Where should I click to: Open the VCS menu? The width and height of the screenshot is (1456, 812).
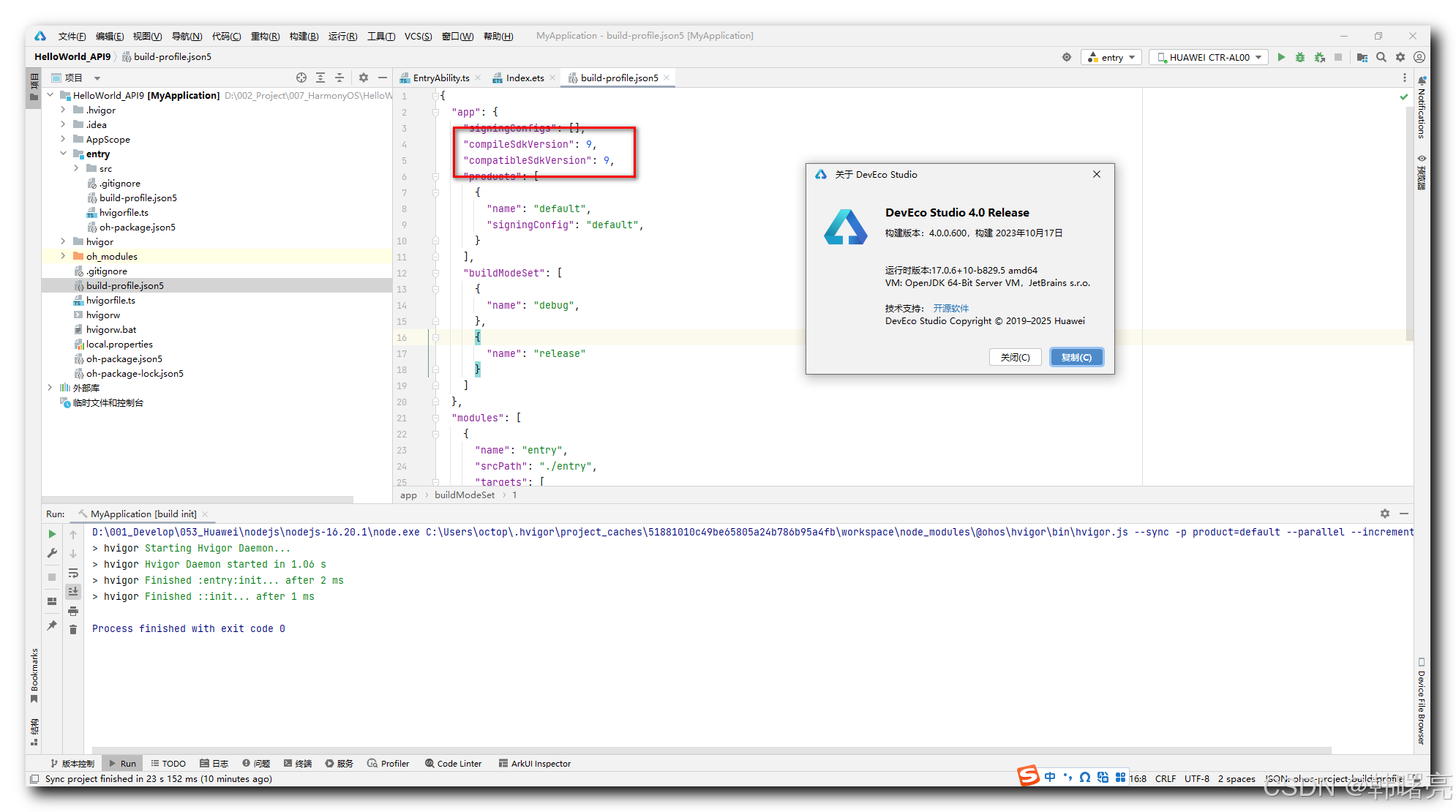pyautogui.click(x=418, y=36)
